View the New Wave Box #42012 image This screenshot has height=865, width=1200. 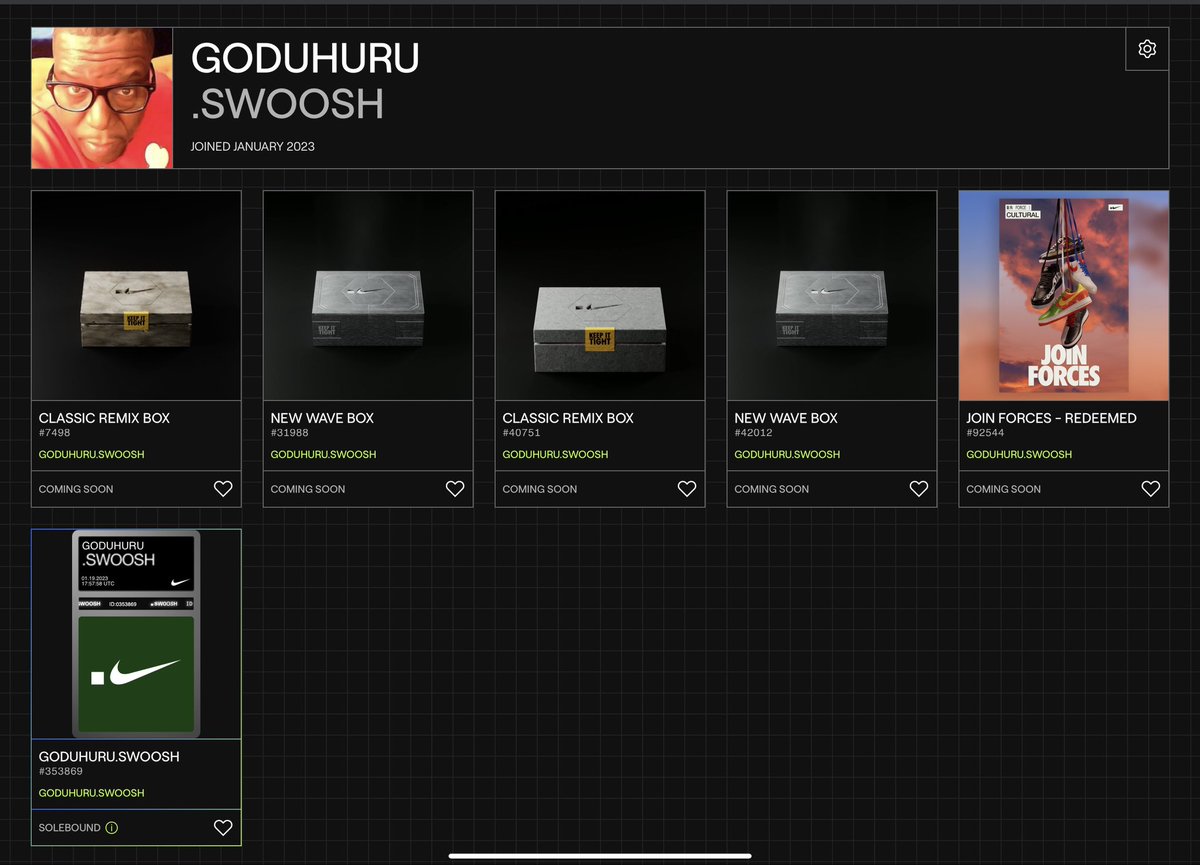(x=832, y=296)
